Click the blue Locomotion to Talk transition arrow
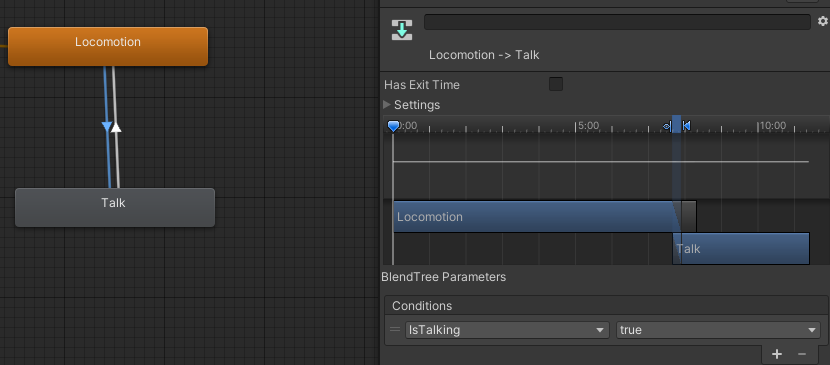This screenshot has width=830, height=365. (107, 127)
